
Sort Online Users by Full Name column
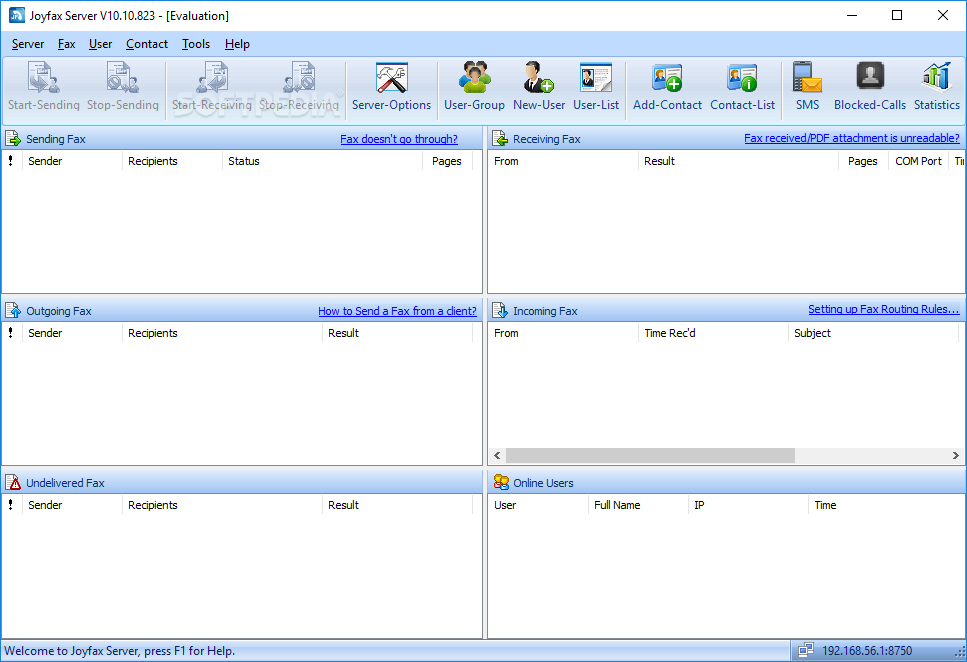tap(638, 505)
